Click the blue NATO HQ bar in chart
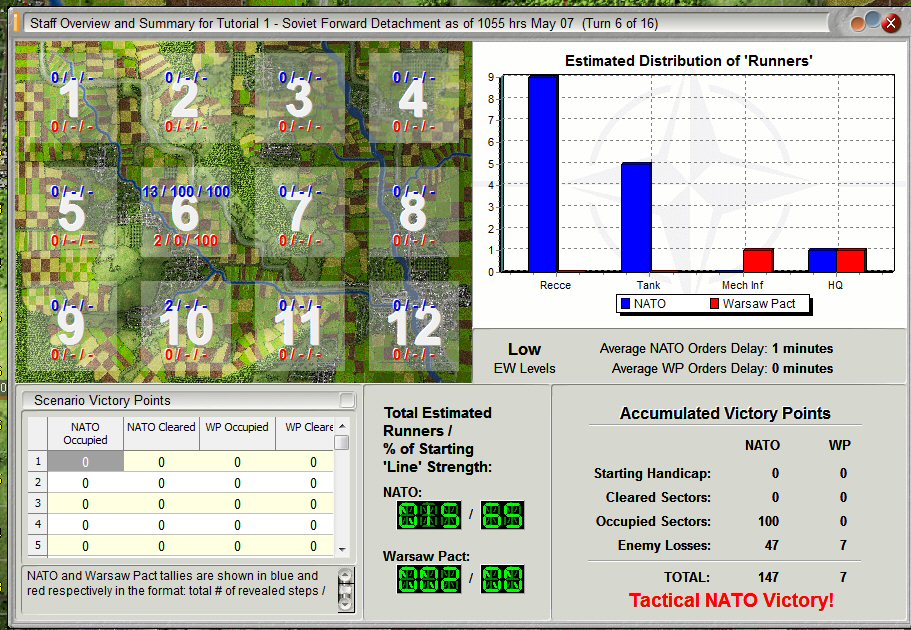Screen dimensions: 911x630 (x=823, y=260)
